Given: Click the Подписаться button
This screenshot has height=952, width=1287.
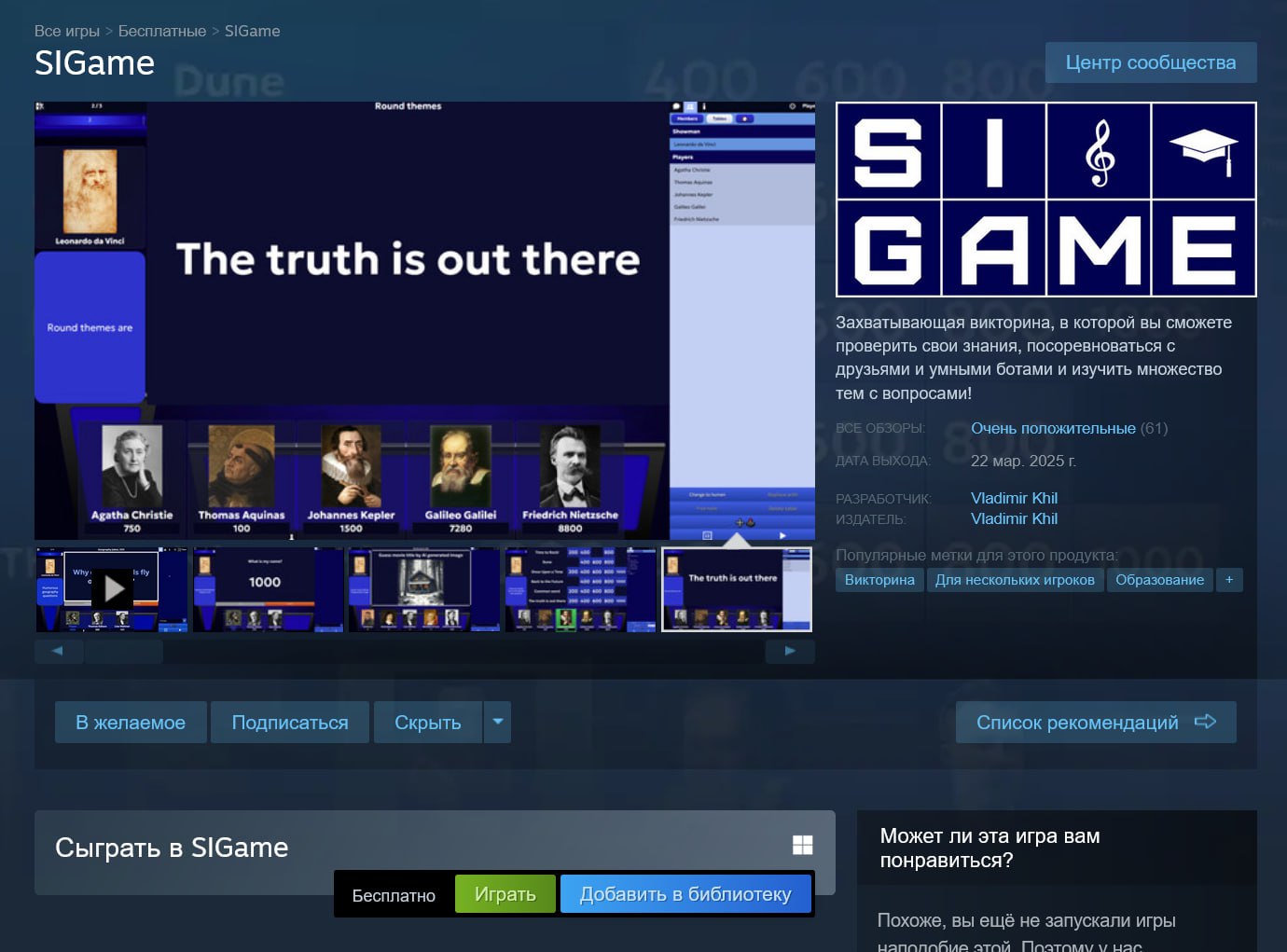Looking at the screenshot, I should tap(290, 723).
